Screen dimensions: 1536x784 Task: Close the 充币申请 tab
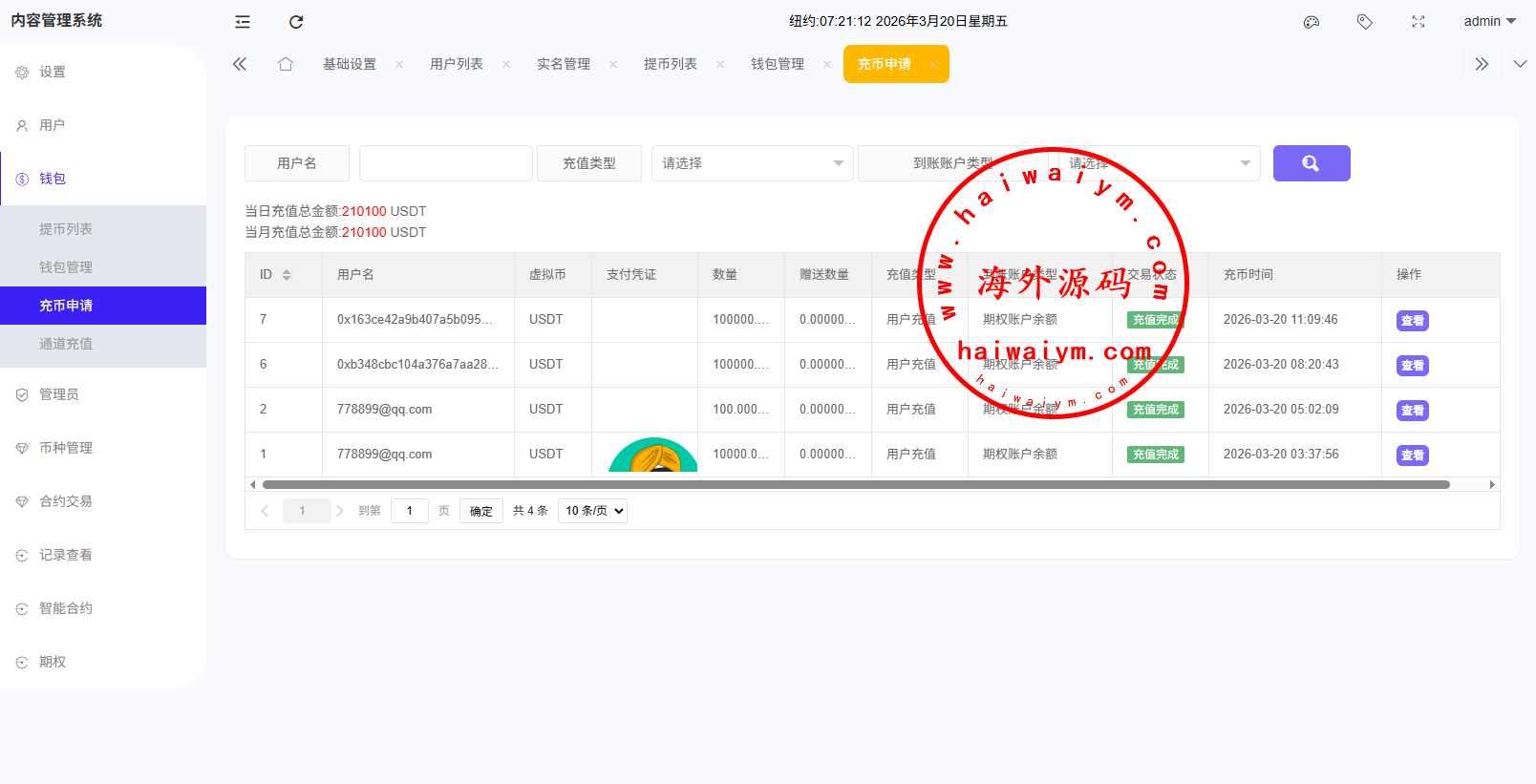tap(933, 65)
